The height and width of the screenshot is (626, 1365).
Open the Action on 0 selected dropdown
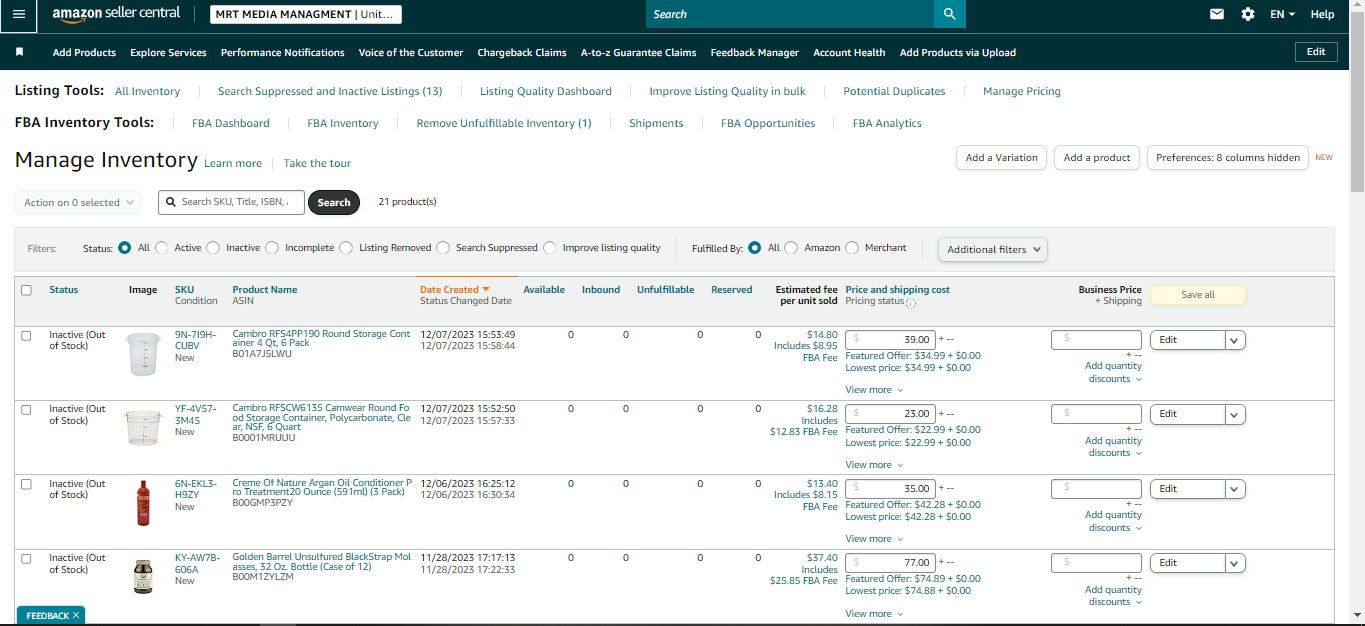(x=78, y=202)
